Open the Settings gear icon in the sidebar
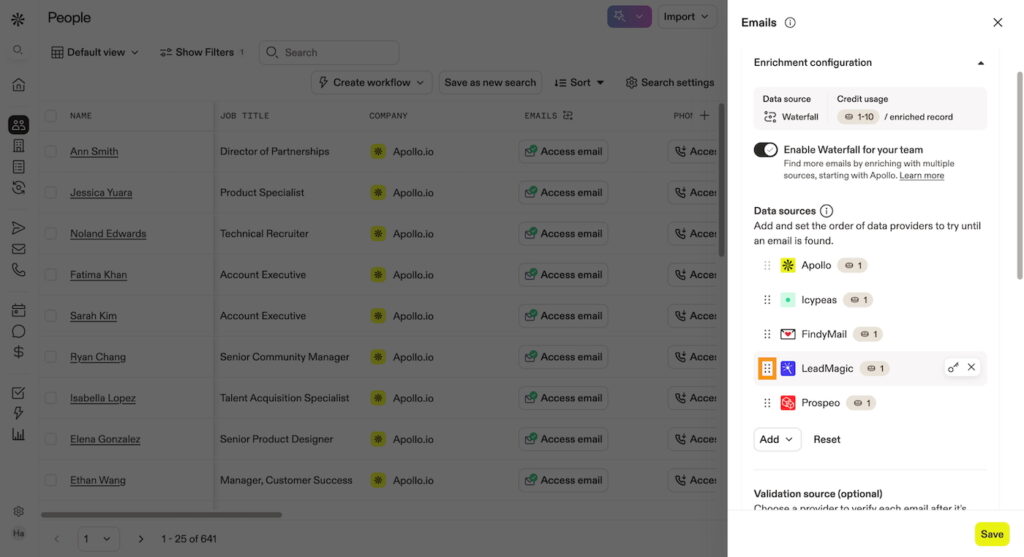 pos(18,511)
